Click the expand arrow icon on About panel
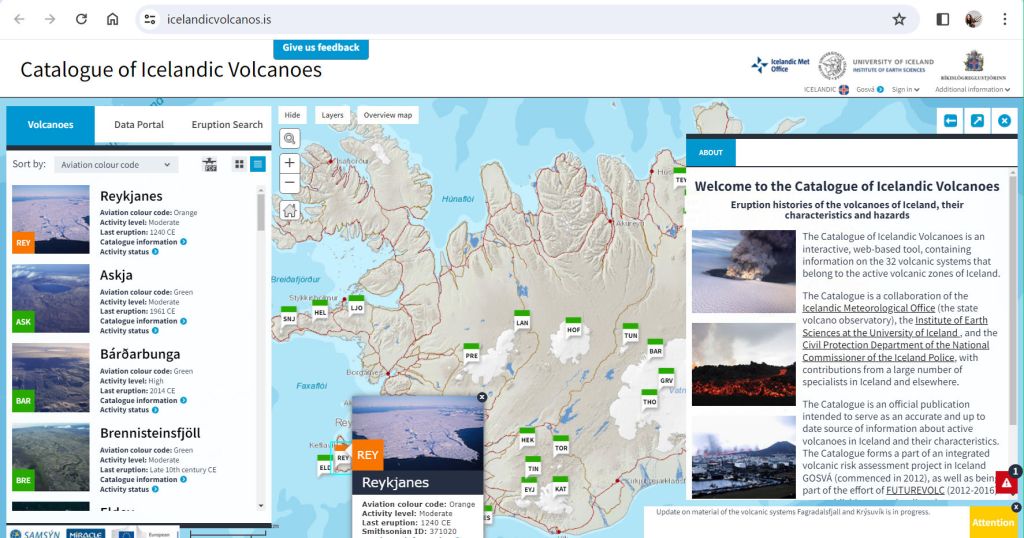Image resolution: width=1024 pixels, height=538 pixels. tap(977, 121)
